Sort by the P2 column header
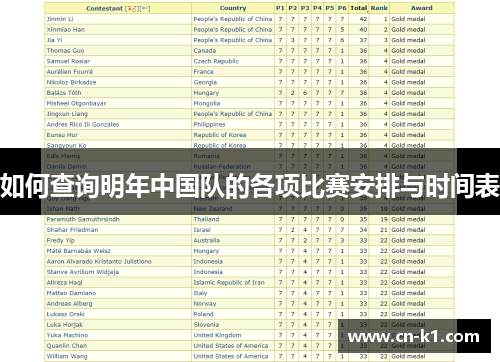Viewport: 500px width, 362px height. point(292,8)
